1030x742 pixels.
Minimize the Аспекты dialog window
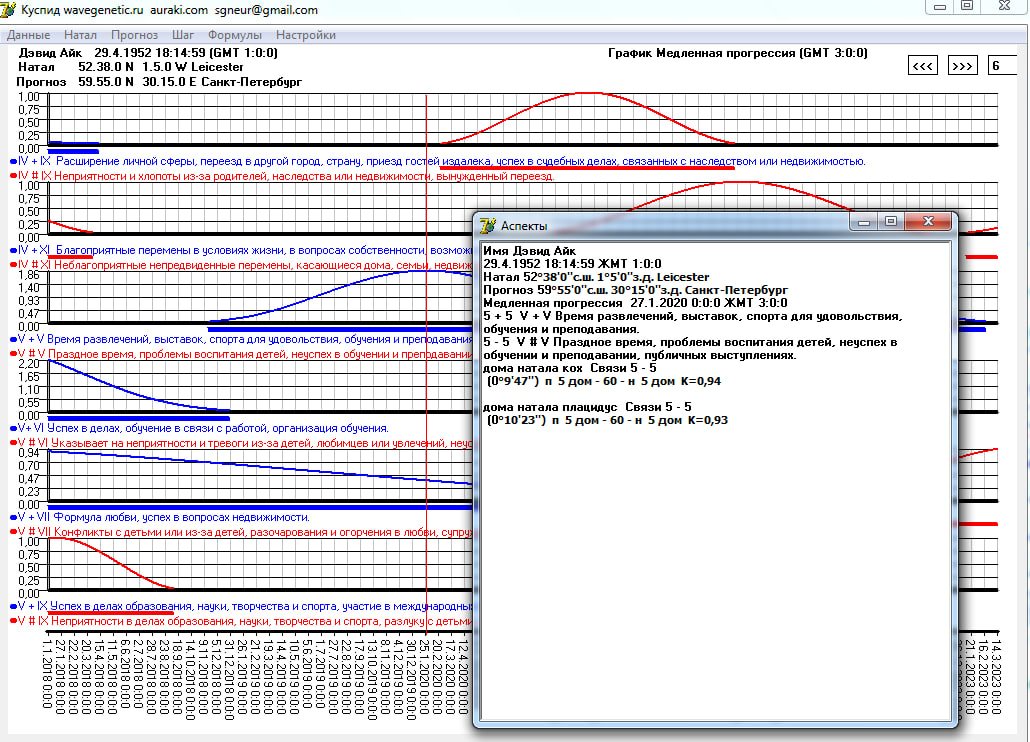(861, 222)
